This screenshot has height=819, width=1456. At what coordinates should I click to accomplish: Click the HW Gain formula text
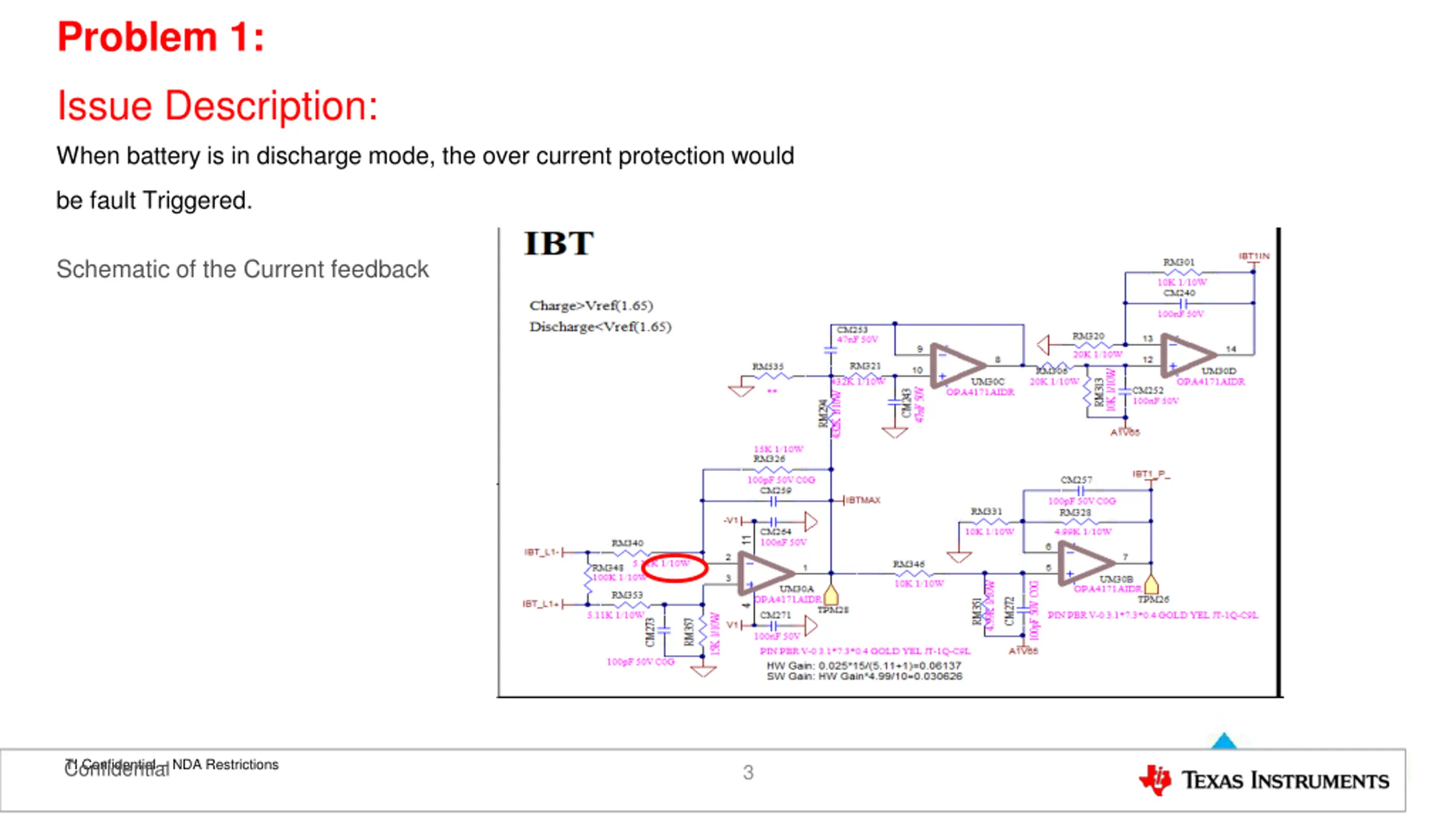click(863, 665)
